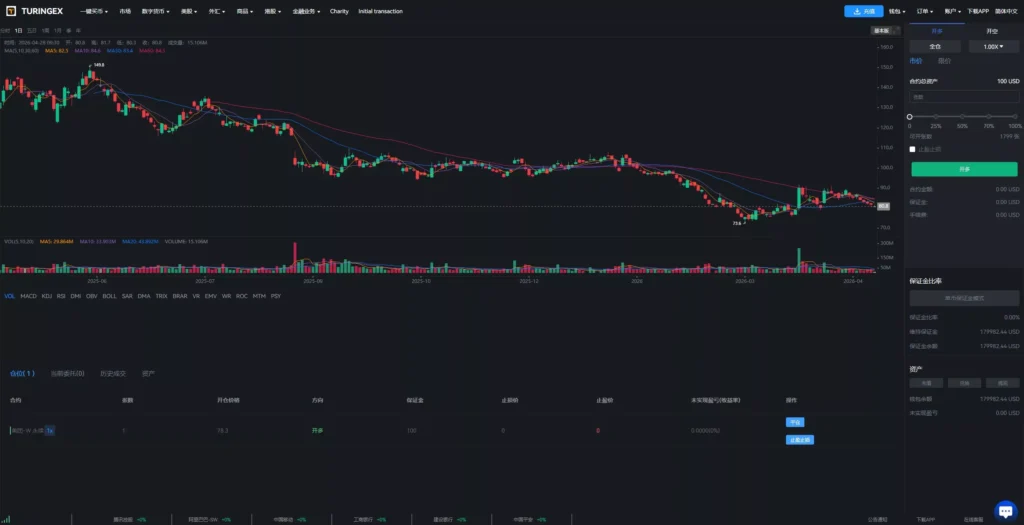The width and height of the screenshot is (1024, 525).
Task: Click the signal bars icon in bottom-left corner
Action: click(x=6, y=520)
